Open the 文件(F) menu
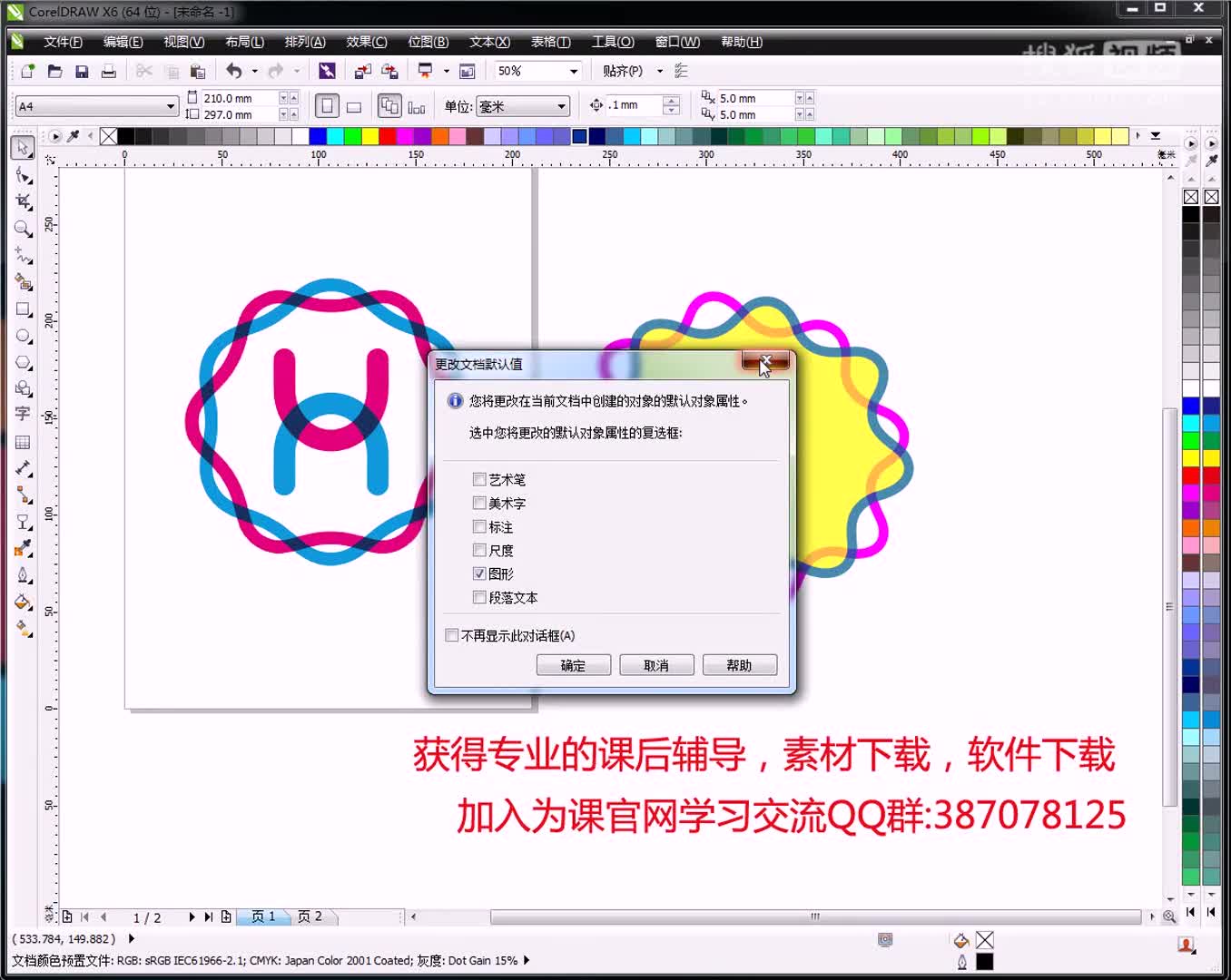Image resolution: width=1231 pixels, height=980 pixels. pos(63,42)
